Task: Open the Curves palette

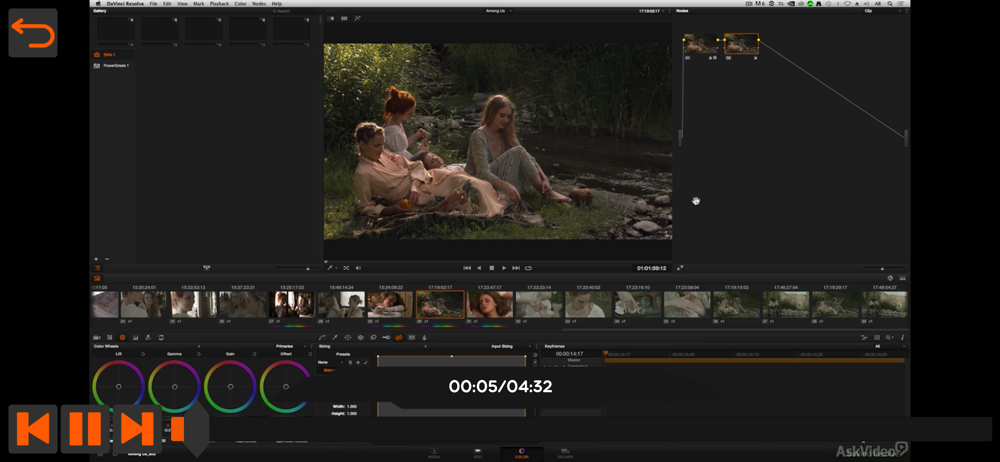Action: pos(322,338)
